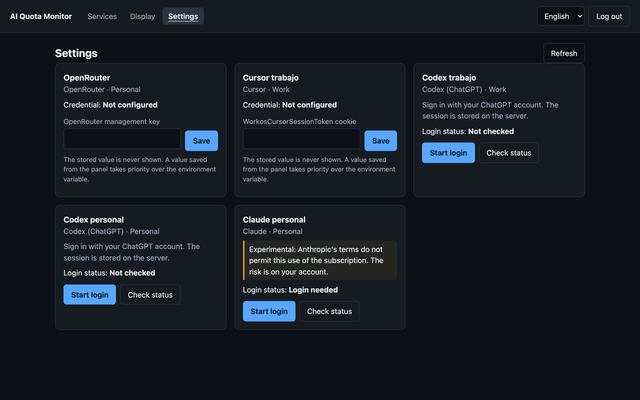Click the 'Codex (ChatGPT) · Work' subtitle

[x=464, y=89]
